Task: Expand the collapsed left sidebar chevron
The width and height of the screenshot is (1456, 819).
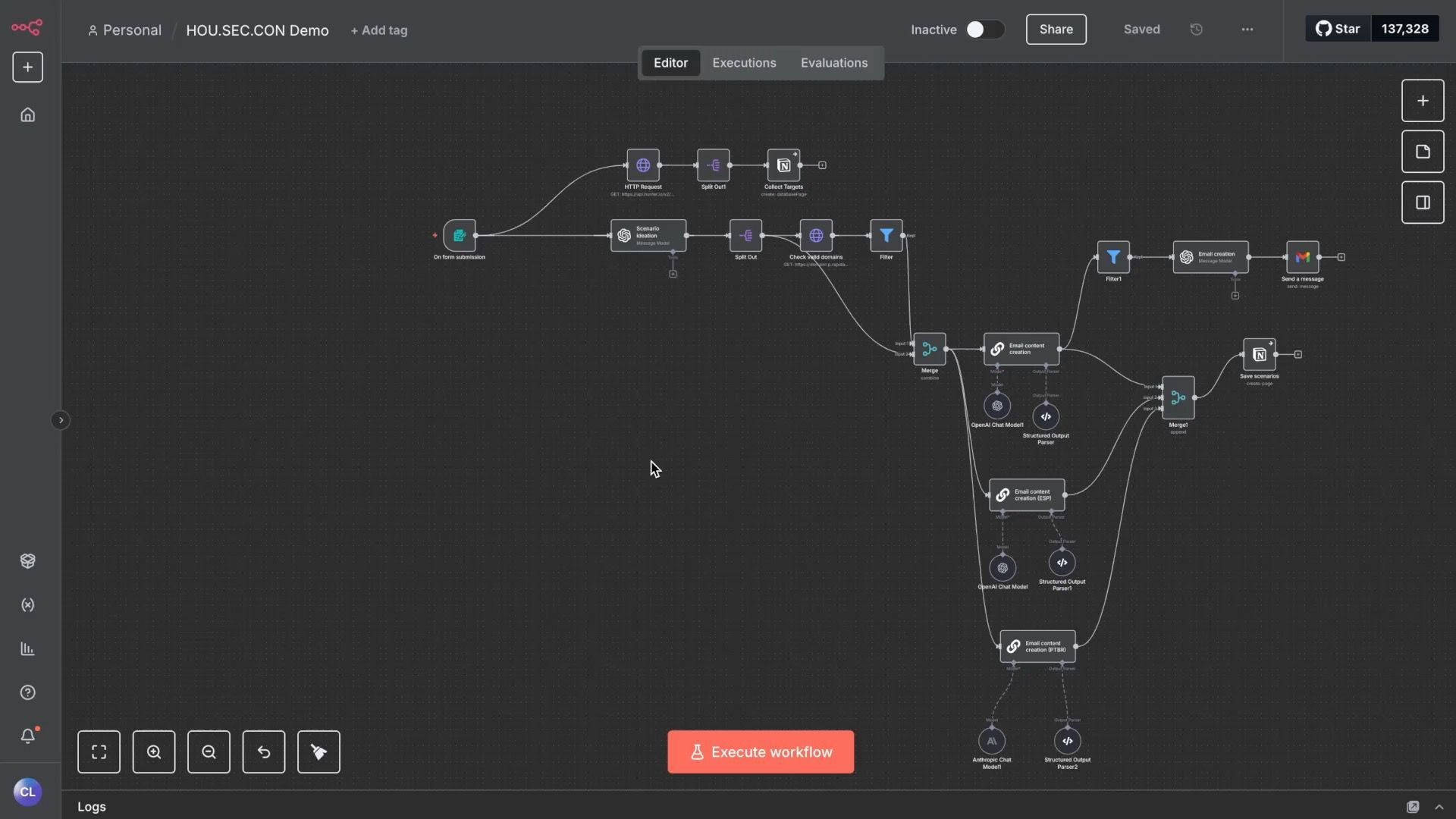Action: tap(61, 420)
